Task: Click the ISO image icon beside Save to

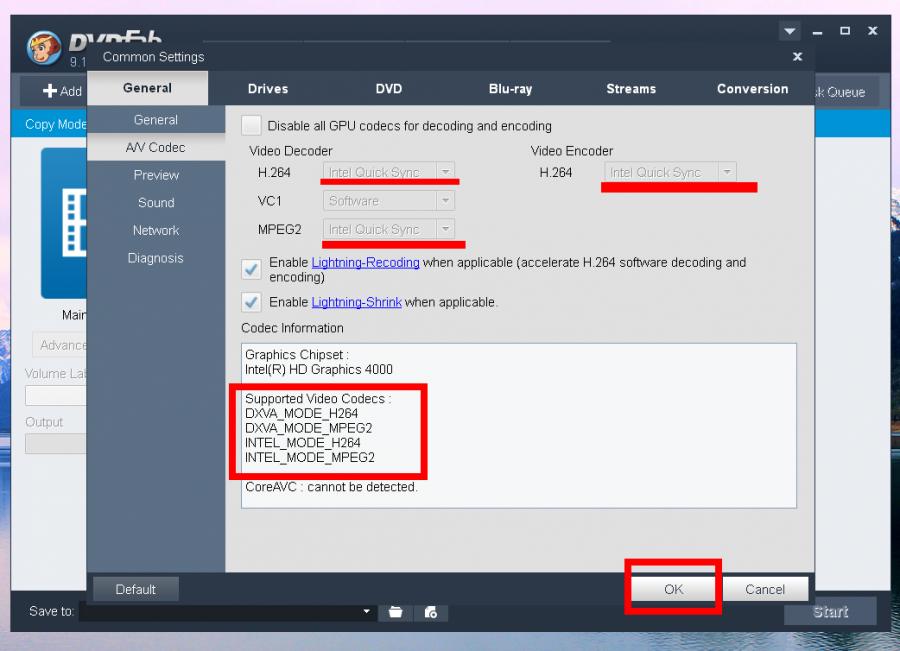Action: click(x=430, y=613)
